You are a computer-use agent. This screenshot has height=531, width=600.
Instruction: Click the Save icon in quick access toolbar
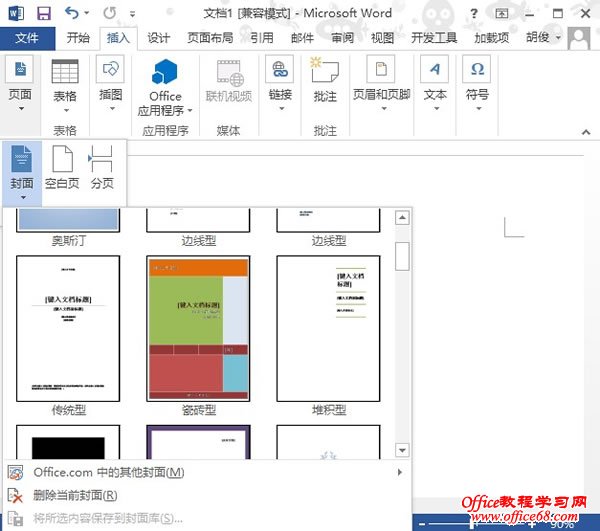coord(43,14)
